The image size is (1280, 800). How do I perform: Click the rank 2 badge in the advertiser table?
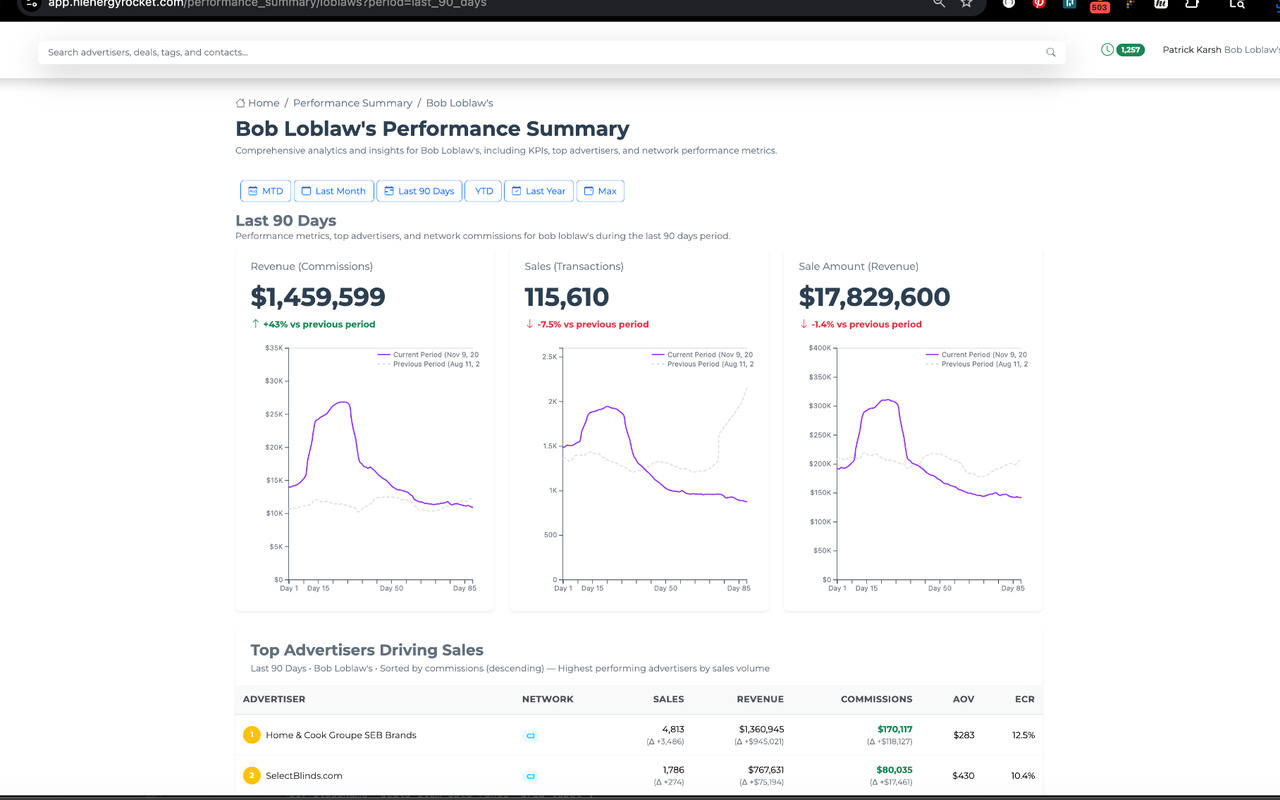pos(252,775)
